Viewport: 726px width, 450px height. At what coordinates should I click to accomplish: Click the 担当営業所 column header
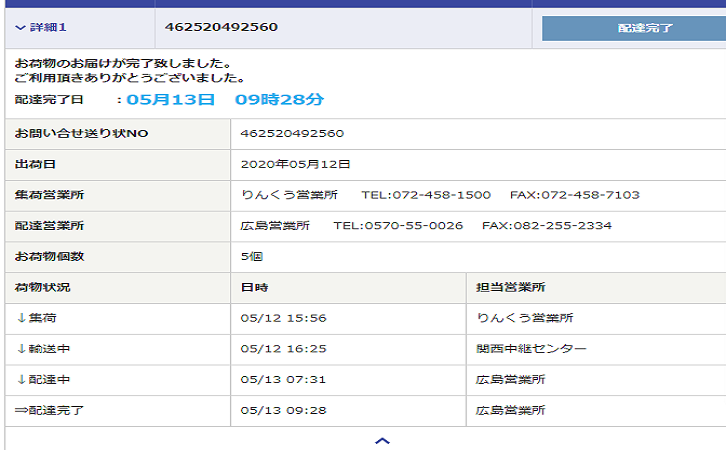(x=510, y=288)
